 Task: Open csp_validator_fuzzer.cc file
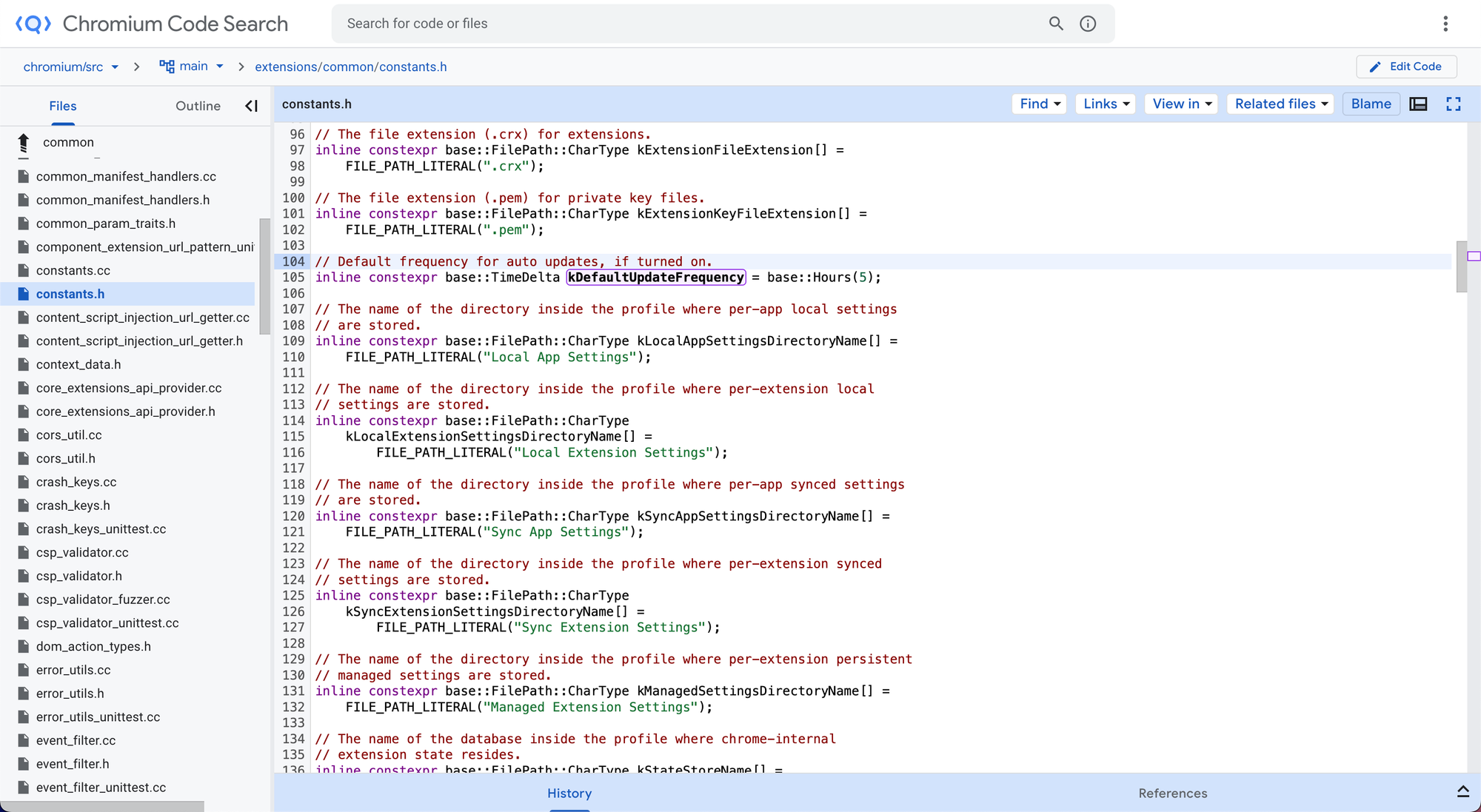[x=103, y=600]
